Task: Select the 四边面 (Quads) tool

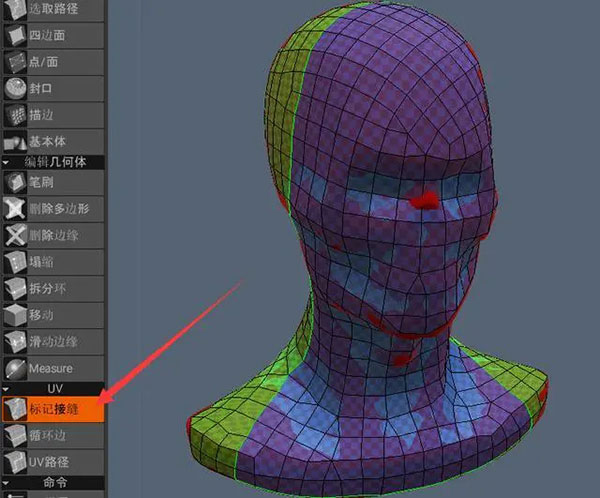Action: pos(52,34)
